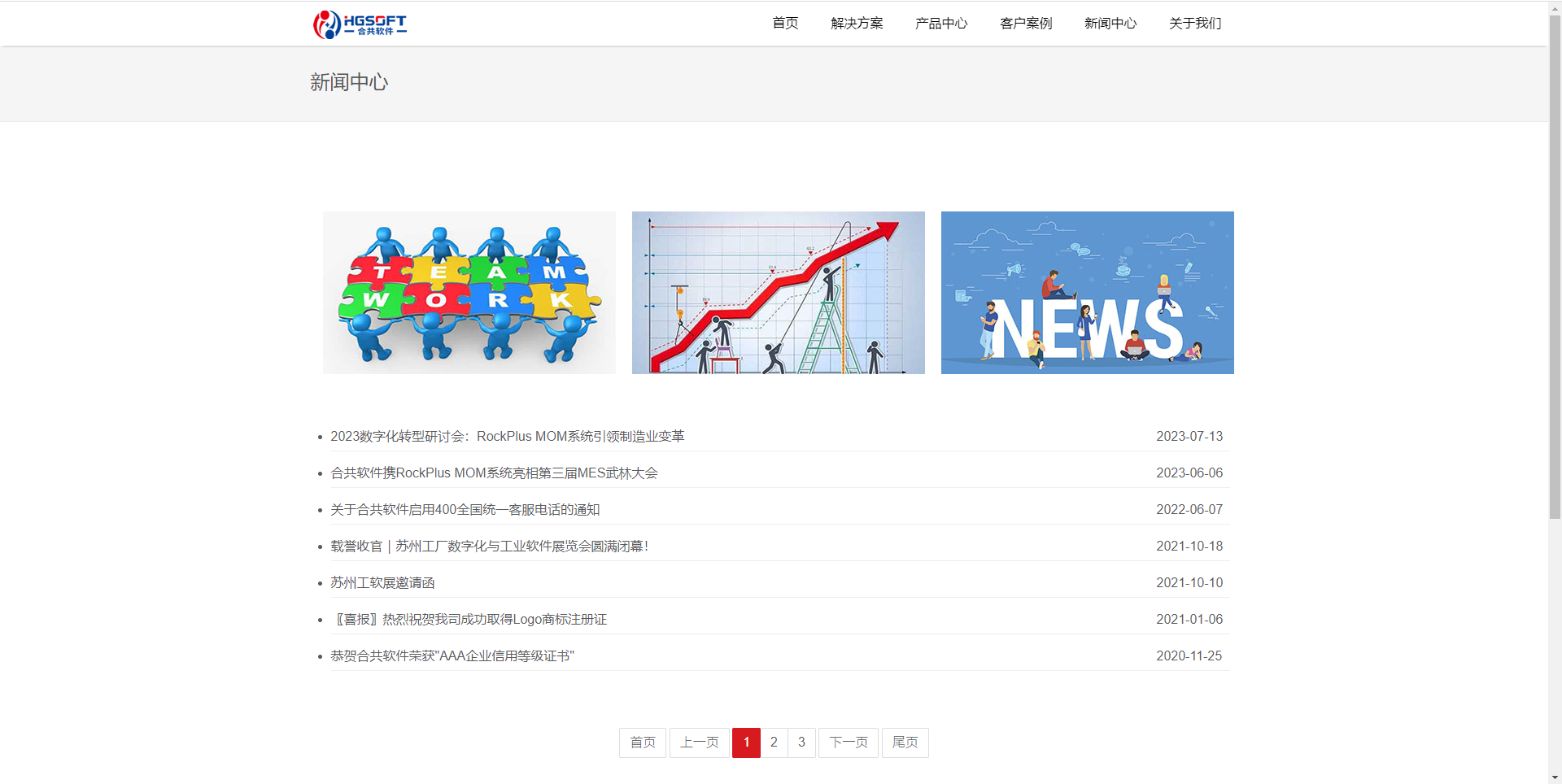Click the date 2021-10-10
The image size is (1562, 784).
(1189, 583)
